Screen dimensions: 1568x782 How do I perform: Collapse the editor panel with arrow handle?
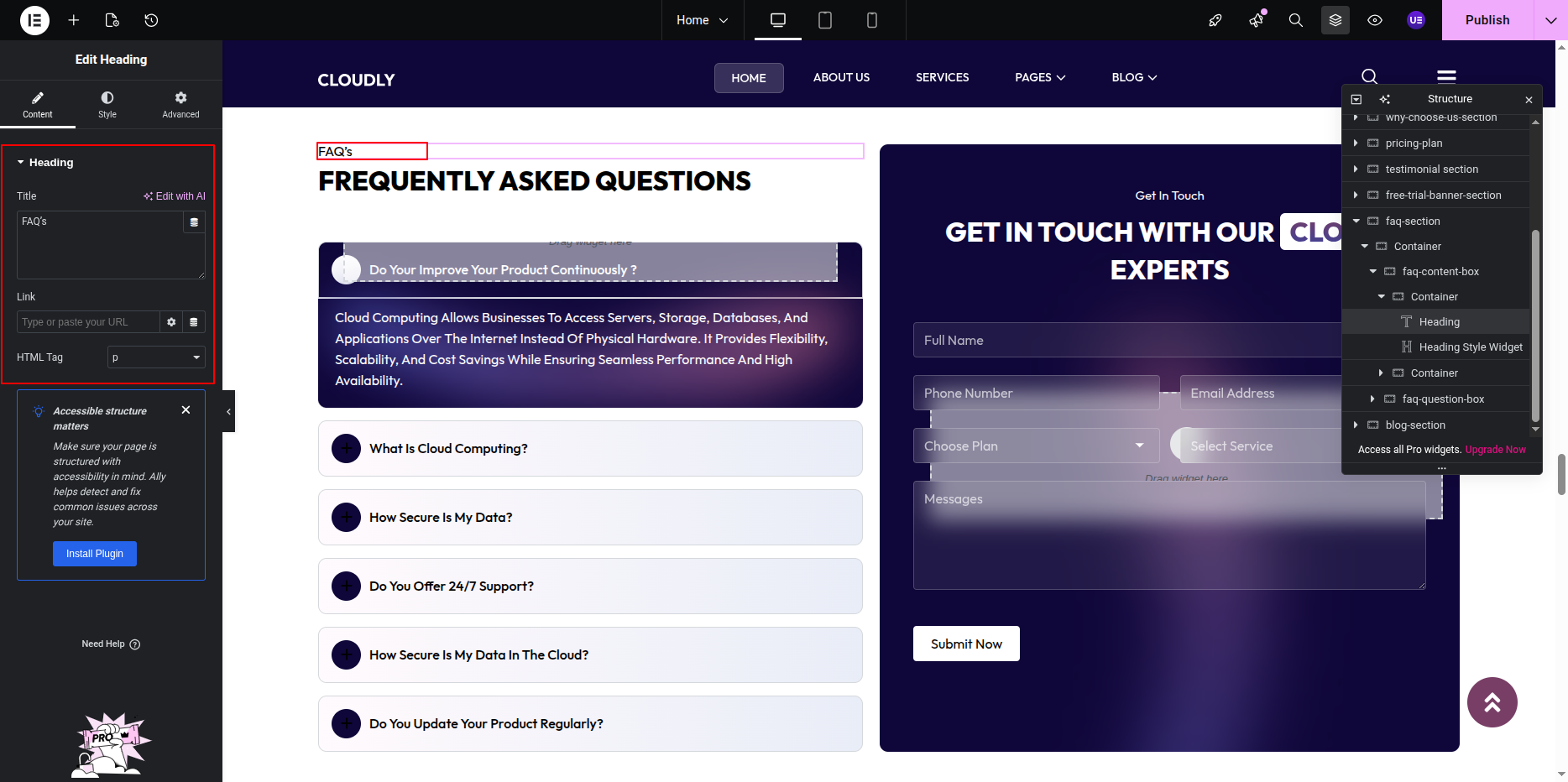click(228, 411)
